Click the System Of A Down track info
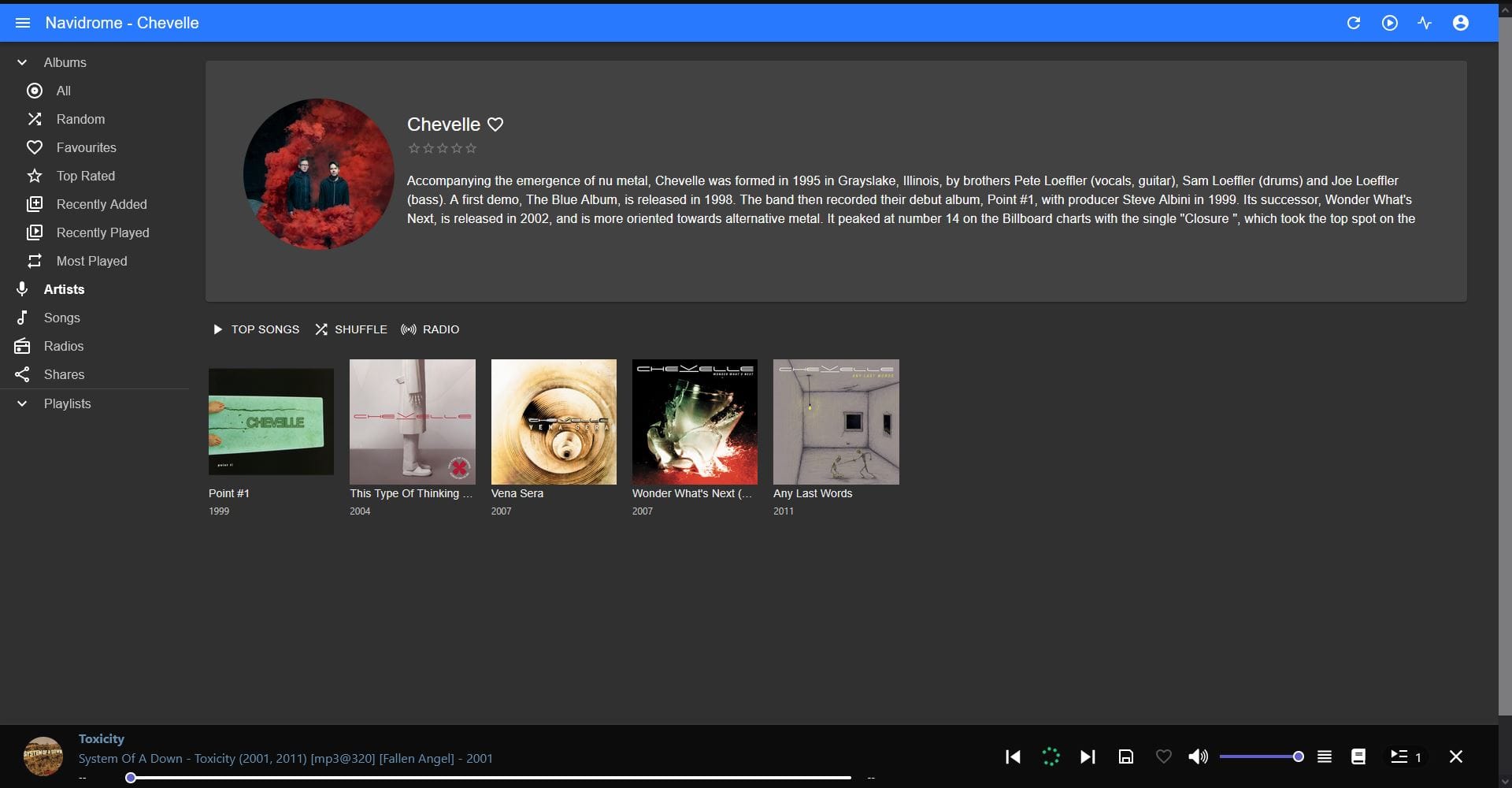 [x=286, y=758]
